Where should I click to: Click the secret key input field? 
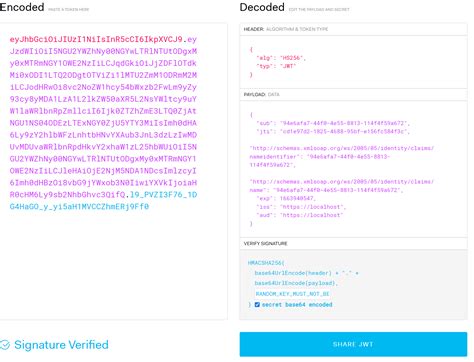[292, 294]
